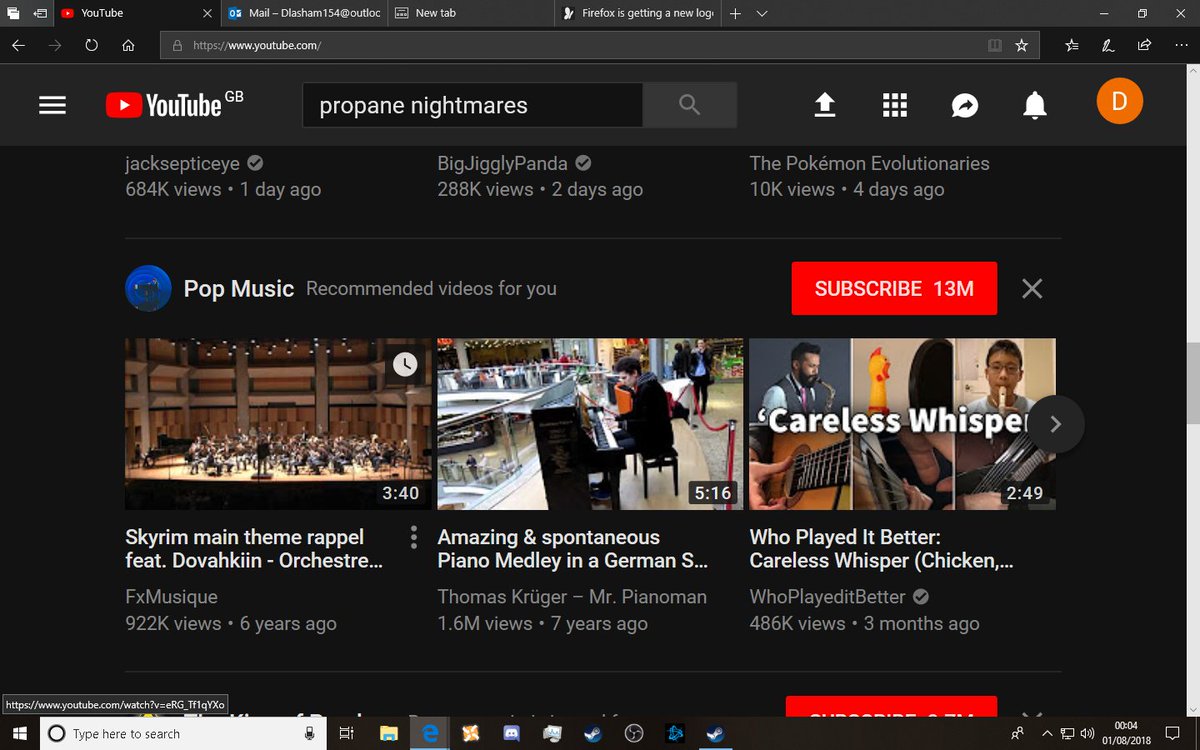Viewport: 1200px width, 750px height.
Task: Open the Favorites hub icon
Action: [x=1072, y=45]
